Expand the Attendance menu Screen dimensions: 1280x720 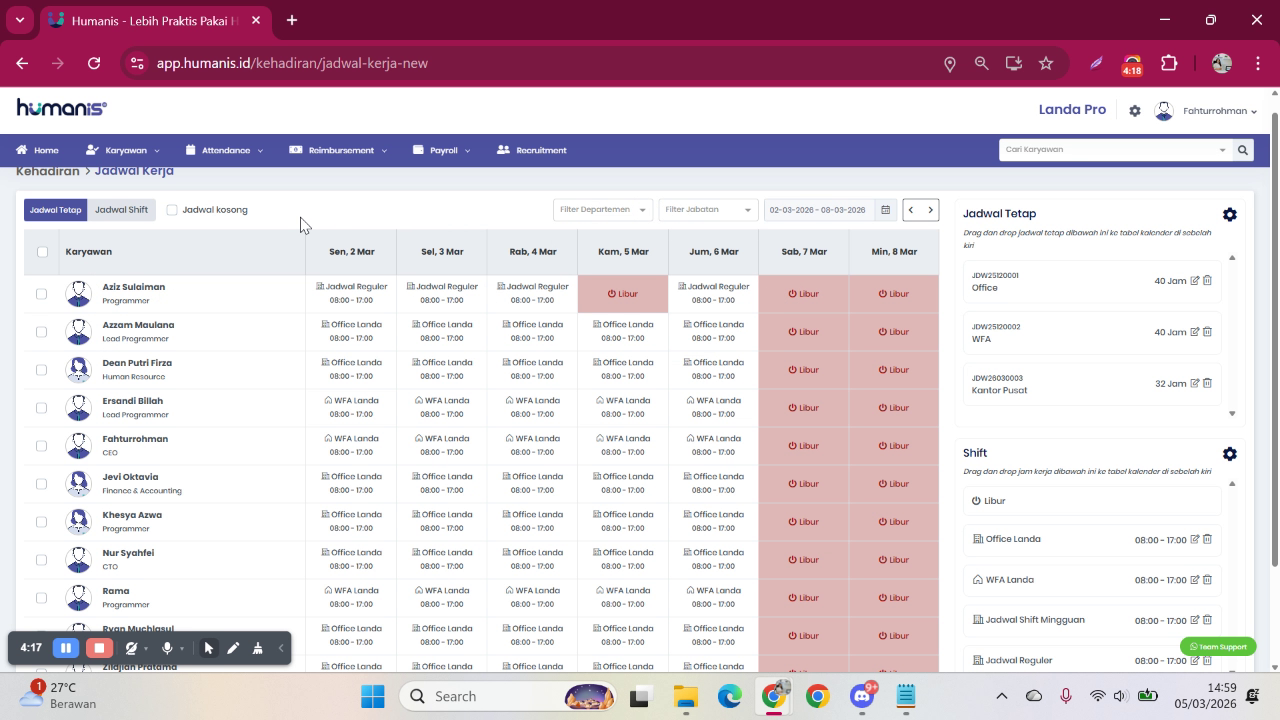[224, 150]
